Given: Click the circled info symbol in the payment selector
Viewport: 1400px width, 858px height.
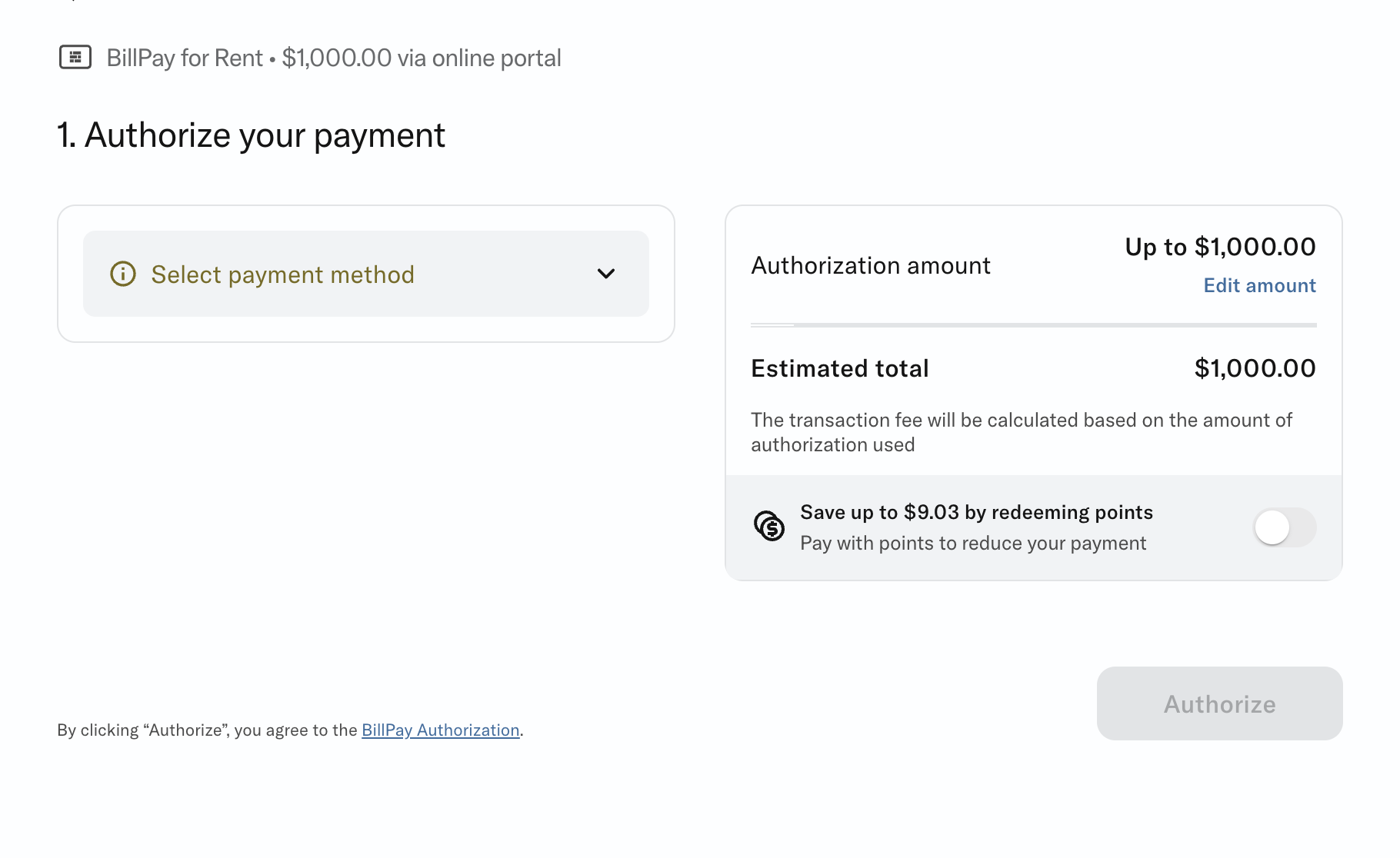Looking at the screenshot, I should click(x=123, y=274).
